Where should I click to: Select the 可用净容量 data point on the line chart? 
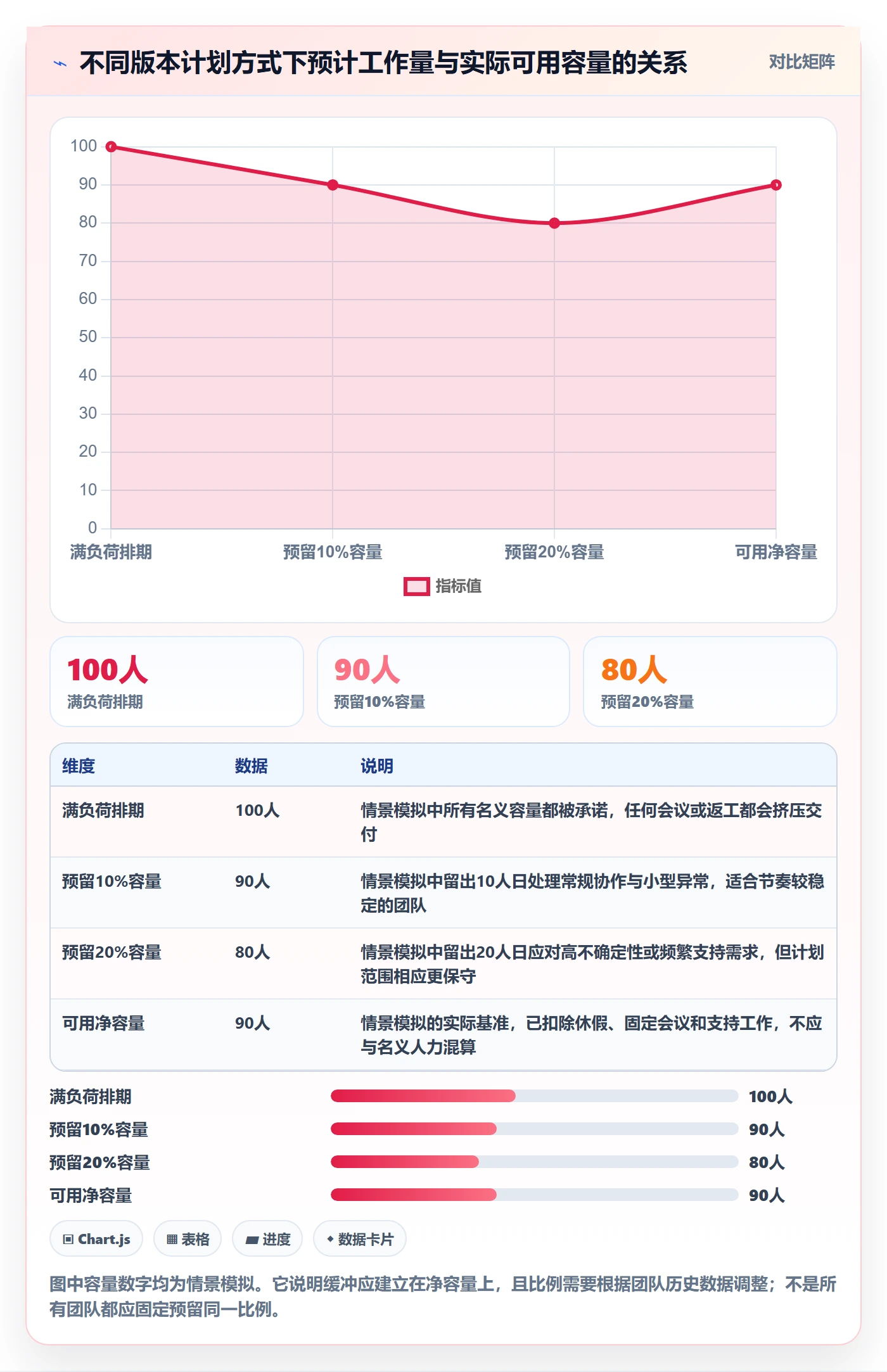click(776, 185)
